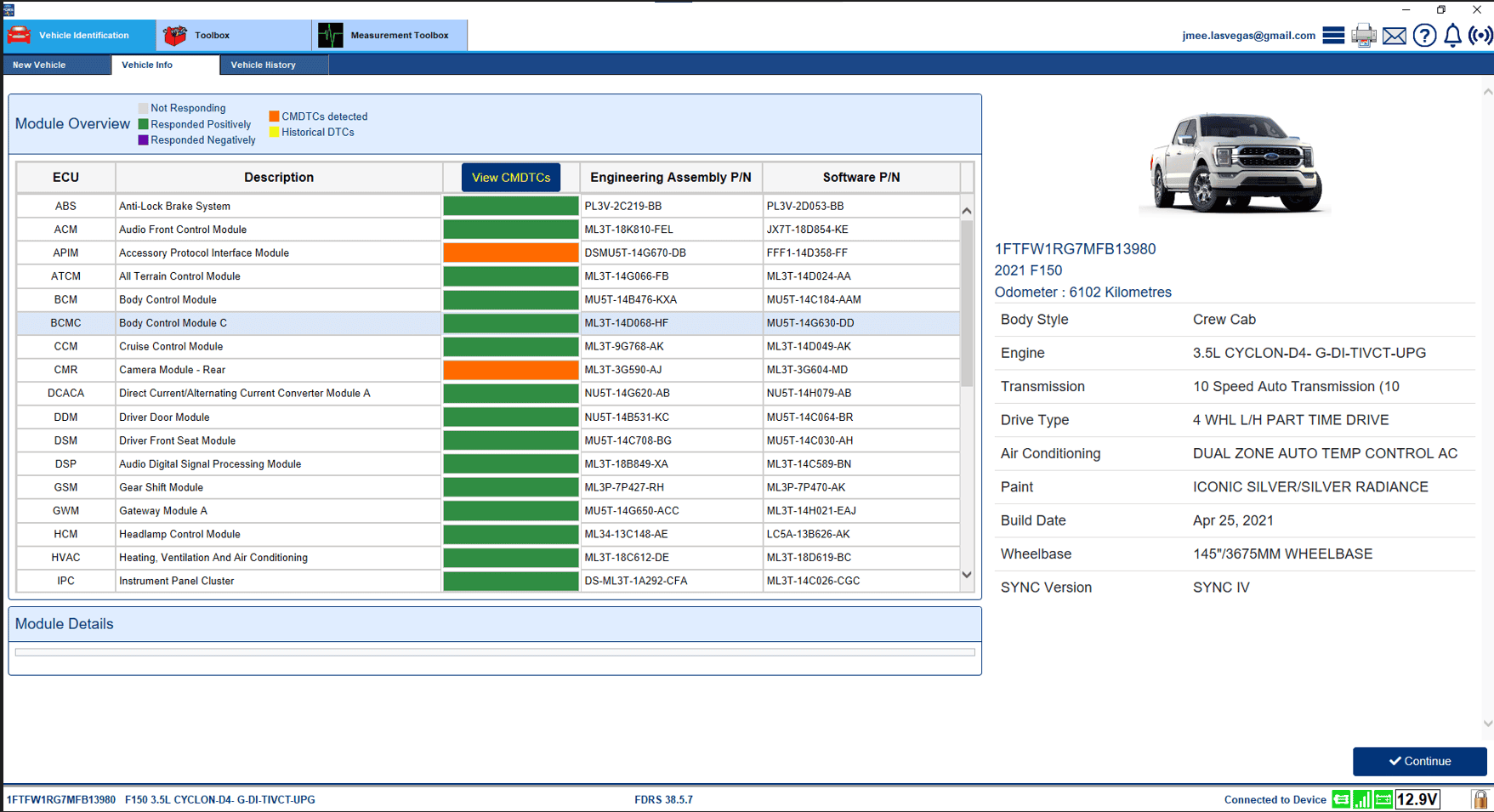This screenshot has height=812, width=1494.
Task: Open the hamburger menu icon
Action: tap(1333, 36)
